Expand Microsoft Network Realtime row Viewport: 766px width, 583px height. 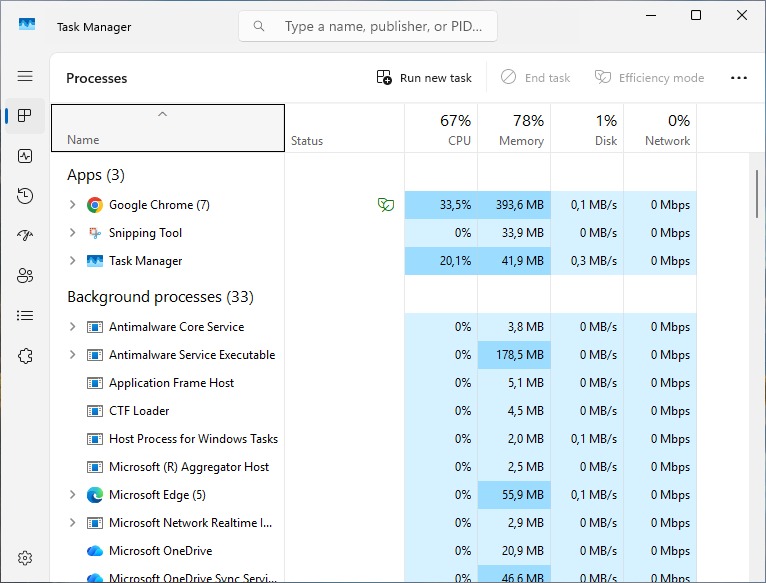[72, 523]
